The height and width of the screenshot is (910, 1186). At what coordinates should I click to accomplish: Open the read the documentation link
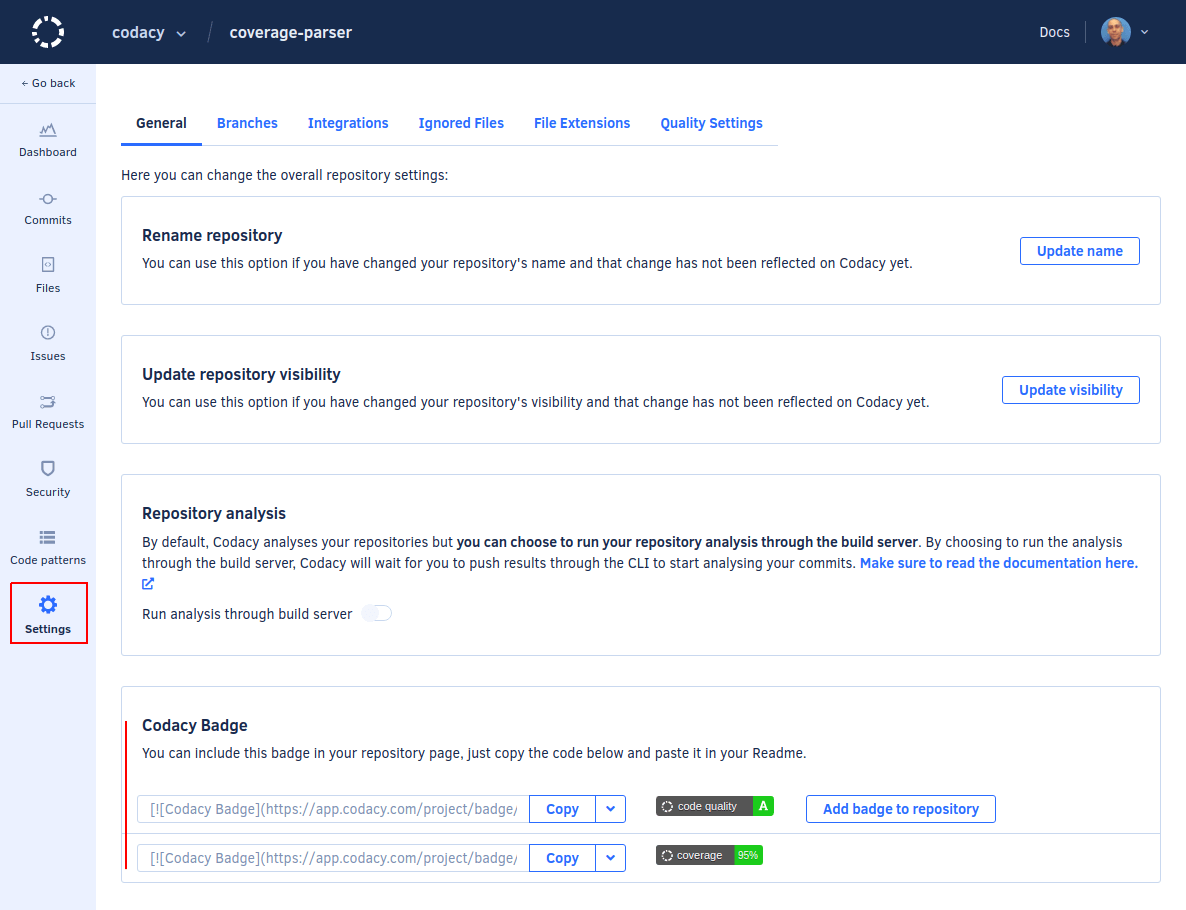998,563
